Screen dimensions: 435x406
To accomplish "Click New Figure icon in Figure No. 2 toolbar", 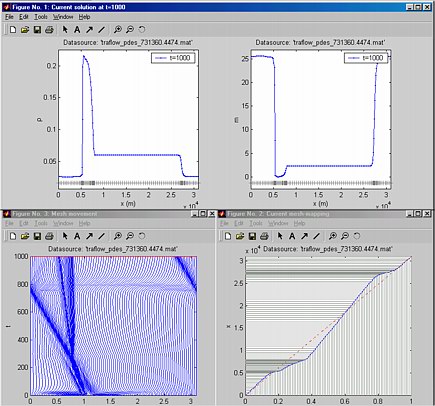I will coord(228,236).
